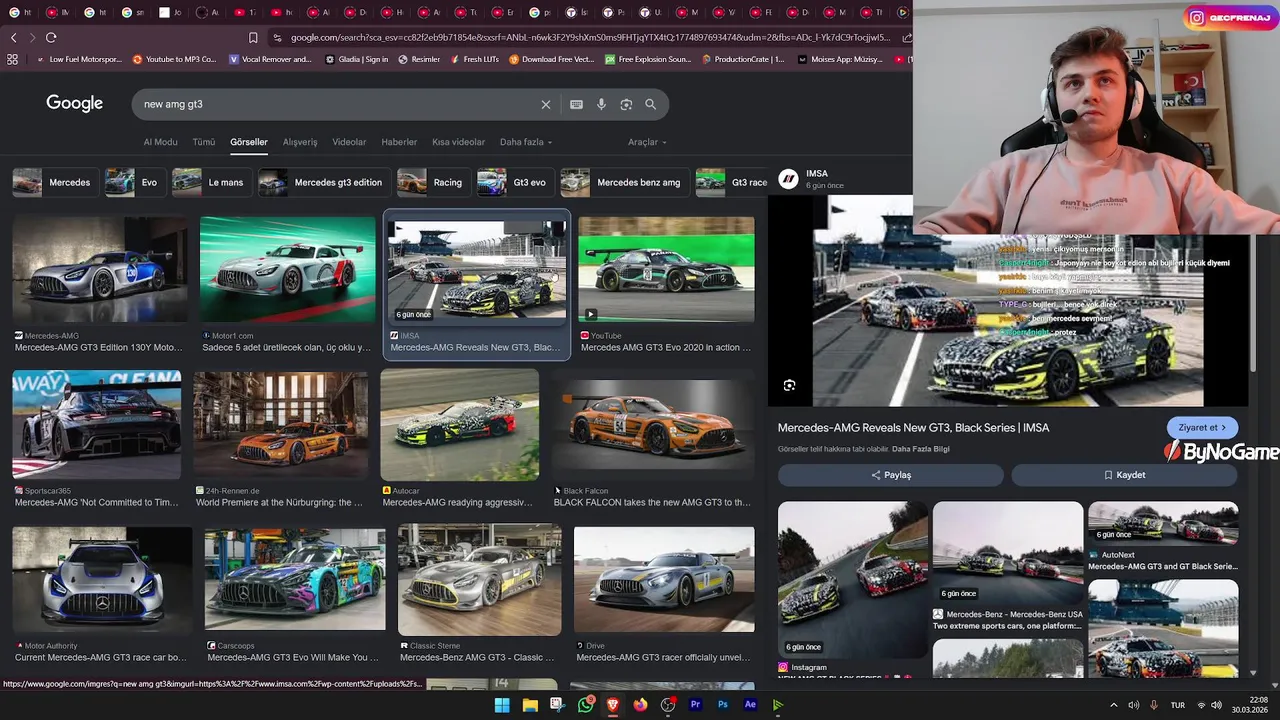Image resolution: width=1280 pixels, height=720 pixels.
Task: Open Motor1.com green background AMG thumbnail
Action: (288, 269)
